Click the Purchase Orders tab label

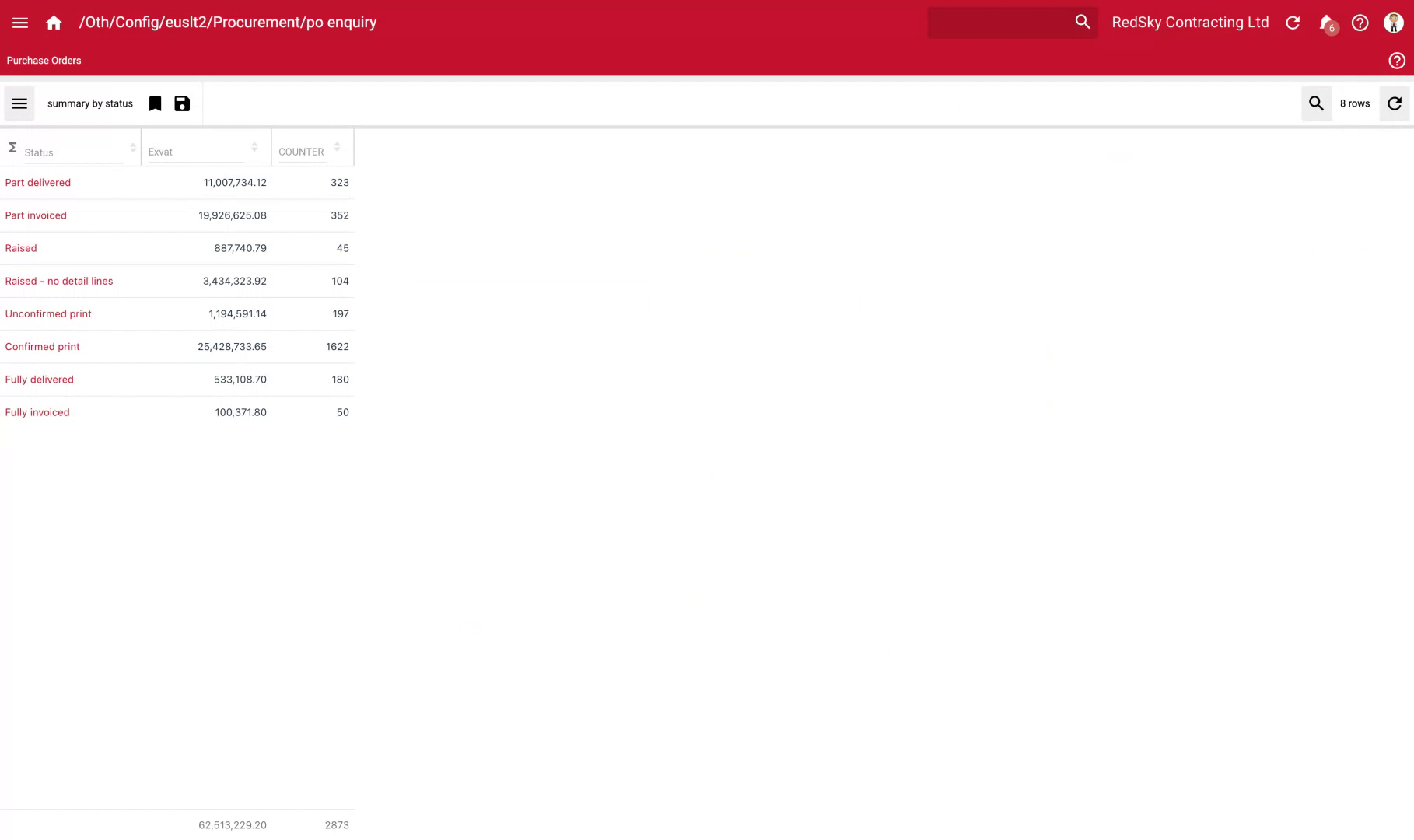pyautogui.click(x=44, y=60)
